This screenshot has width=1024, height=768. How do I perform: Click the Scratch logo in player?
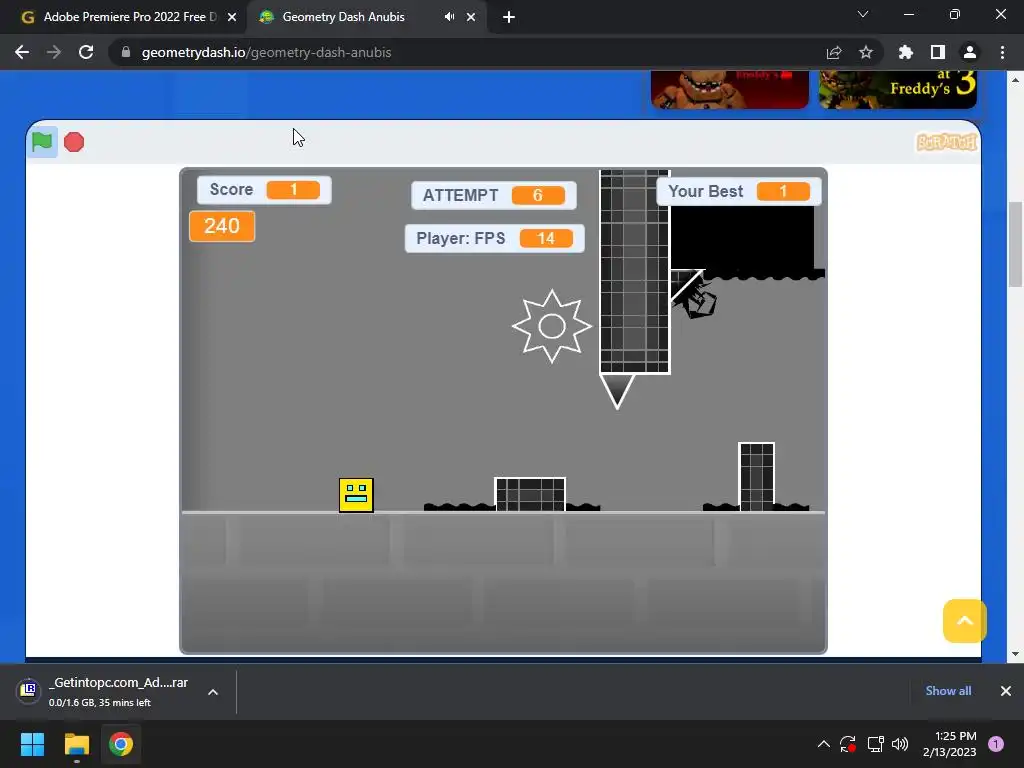pos(946,142)
